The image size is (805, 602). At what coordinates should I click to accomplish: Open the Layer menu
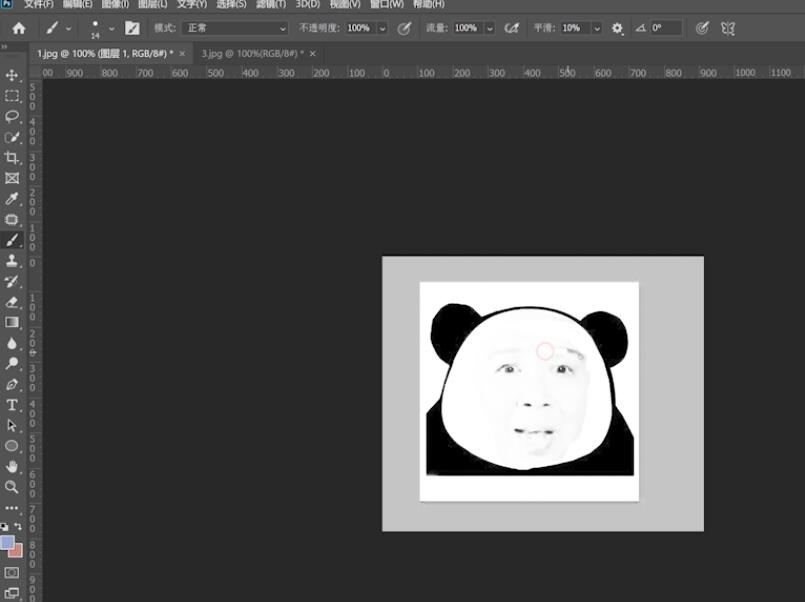coord(152,4)
